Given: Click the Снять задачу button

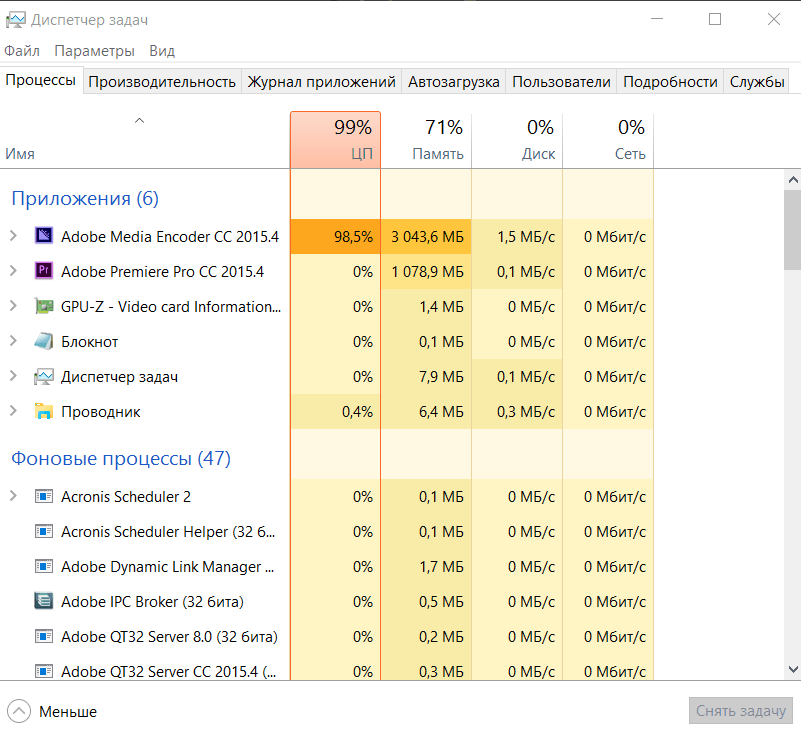Looking at the screenshot, I should [741, 710].
